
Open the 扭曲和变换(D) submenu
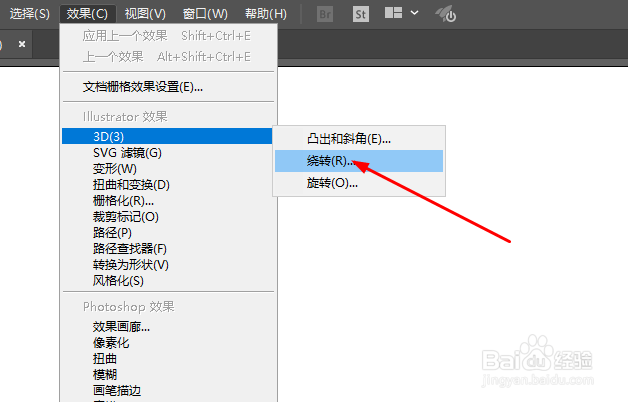tap(167, 185)
